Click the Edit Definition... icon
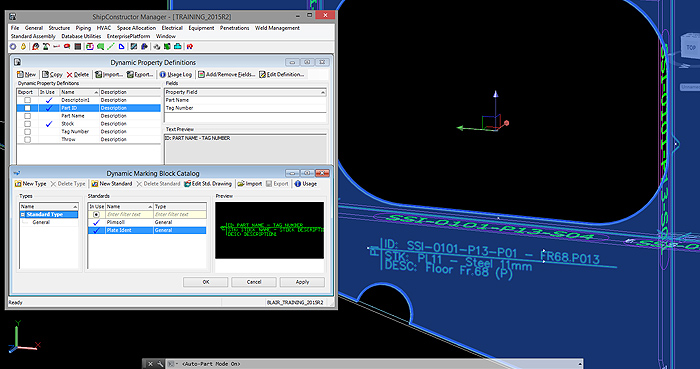 point(262,75)
